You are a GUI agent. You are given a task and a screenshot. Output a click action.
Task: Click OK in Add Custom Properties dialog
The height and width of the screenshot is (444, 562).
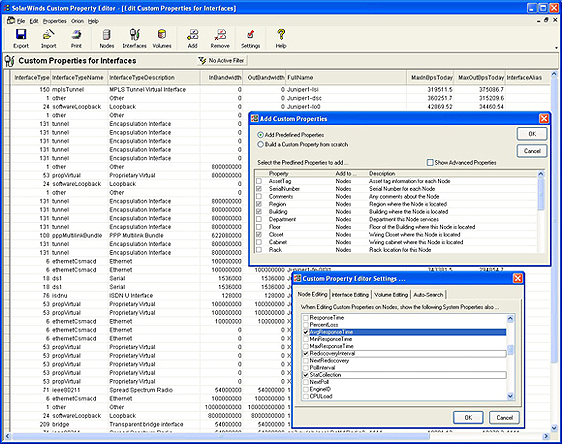point(532,134)
